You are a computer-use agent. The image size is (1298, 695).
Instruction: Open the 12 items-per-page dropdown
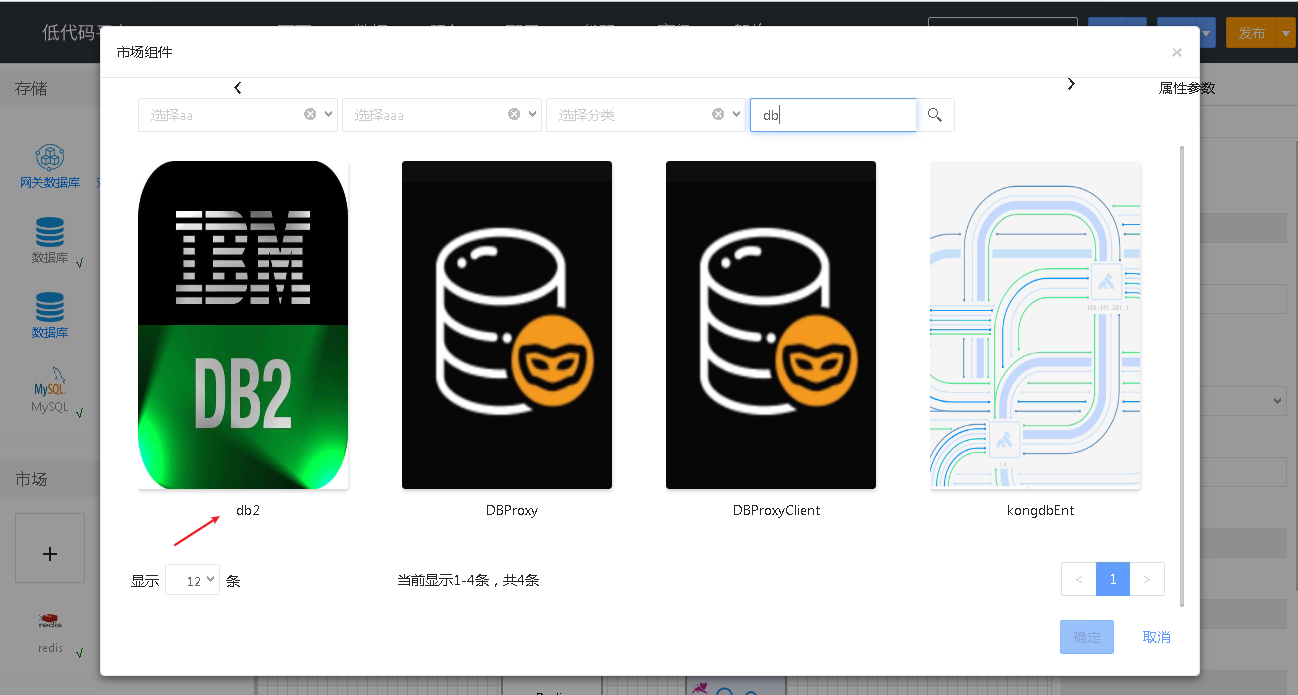[192, 580]
